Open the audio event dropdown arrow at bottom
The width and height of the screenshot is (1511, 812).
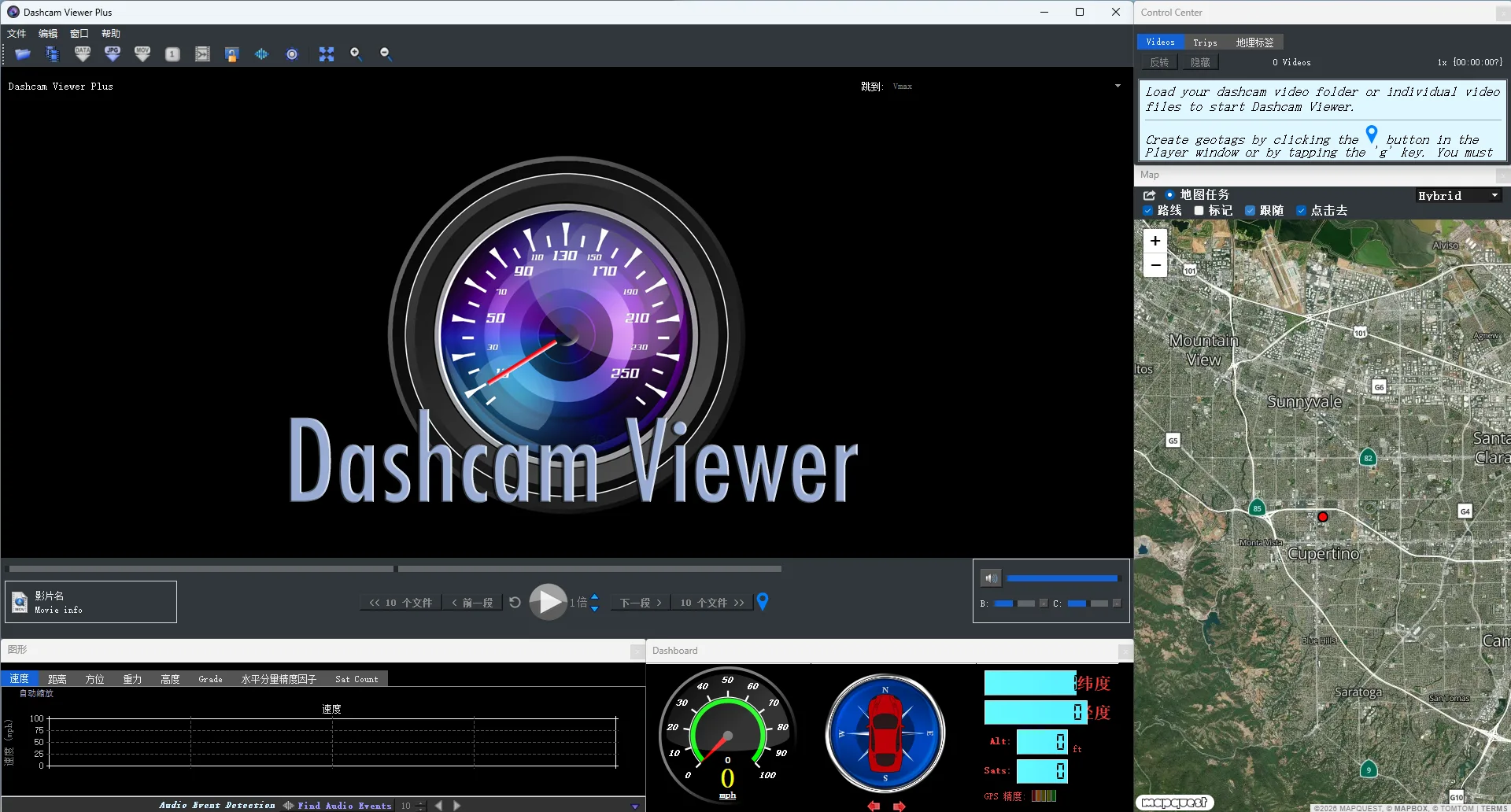click(x=635, y=806)
